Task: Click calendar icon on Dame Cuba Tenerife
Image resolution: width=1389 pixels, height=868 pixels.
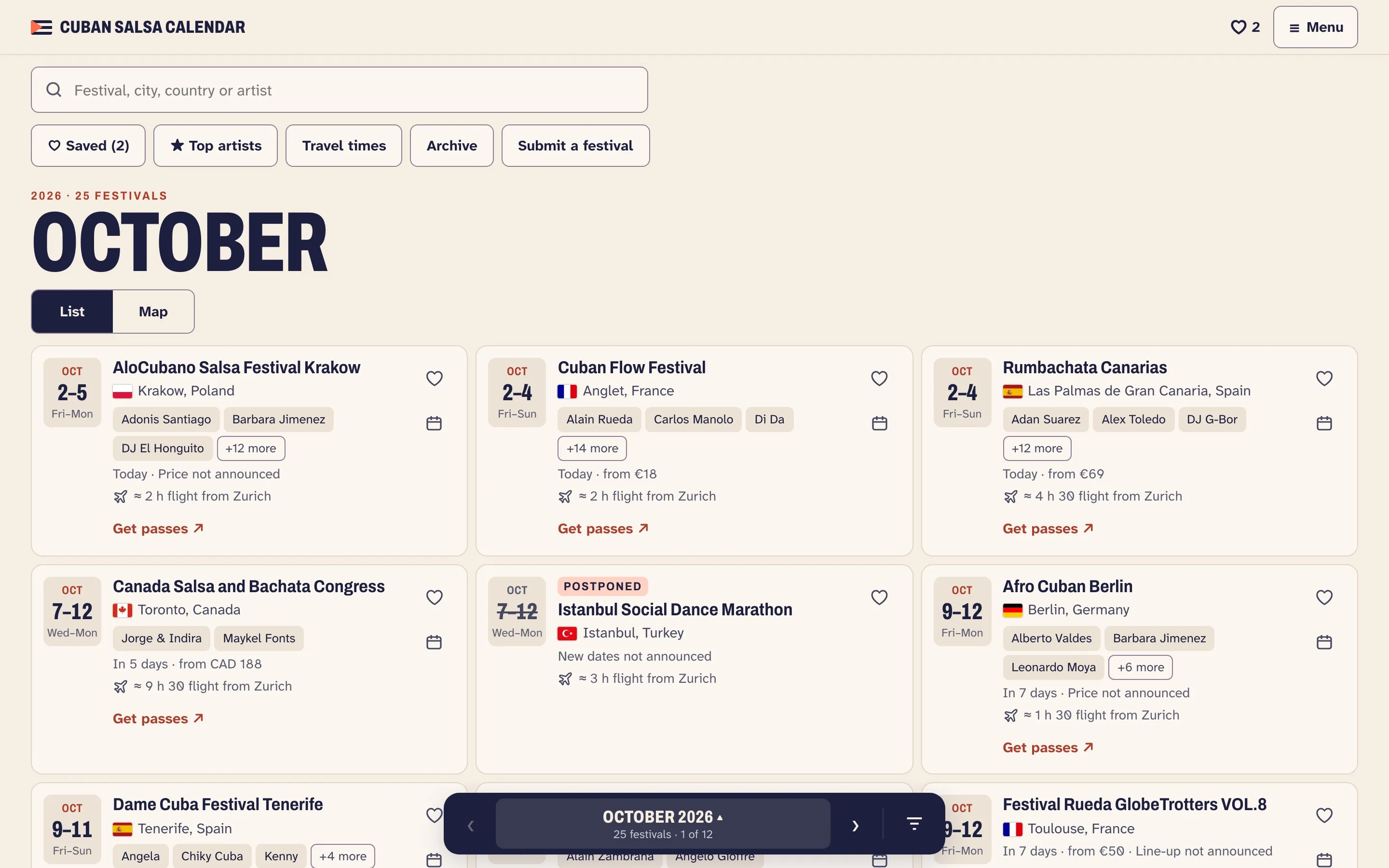Action: [434, 860]
